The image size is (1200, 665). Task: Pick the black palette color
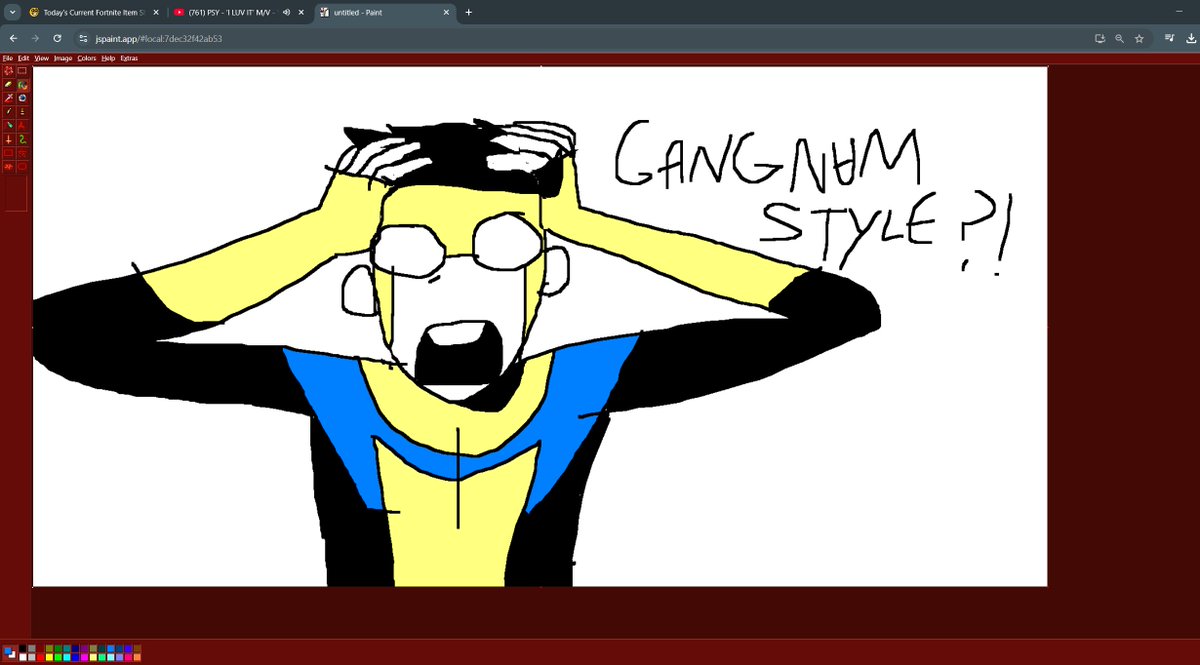click(22, 649)
